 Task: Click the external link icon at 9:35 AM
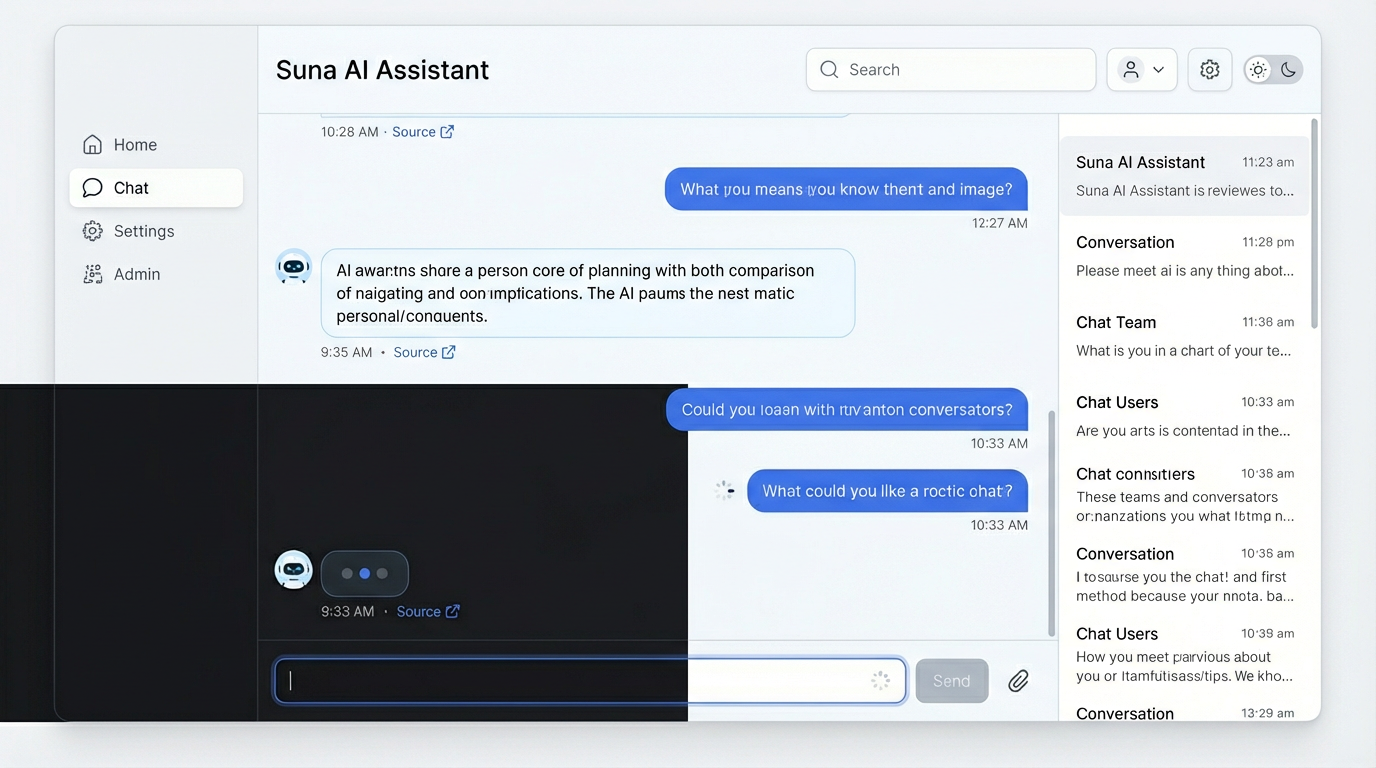(x=449, y=352)
